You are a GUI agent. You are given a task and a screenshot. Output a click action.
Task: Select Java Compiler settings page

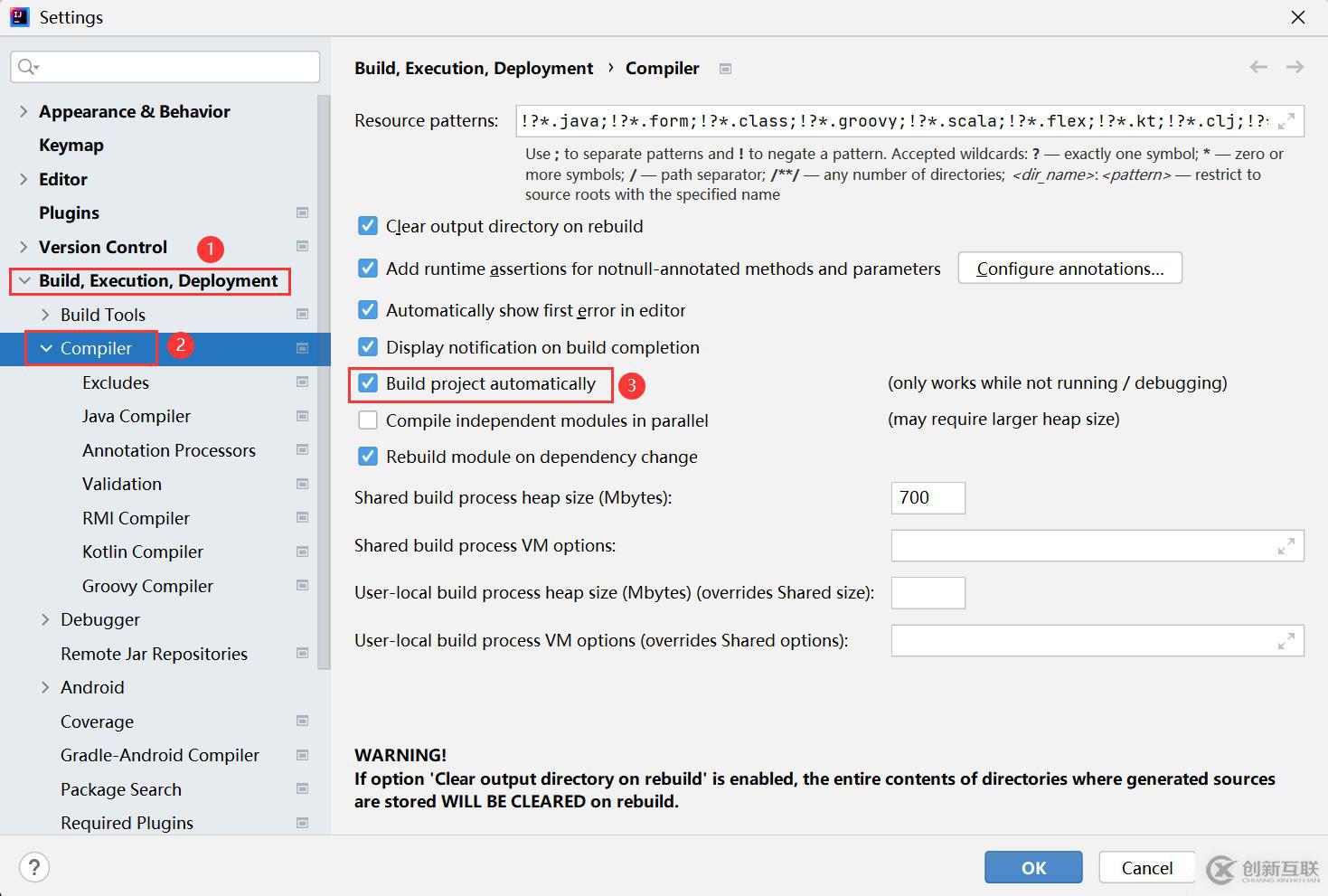click(x=137, y=416)
